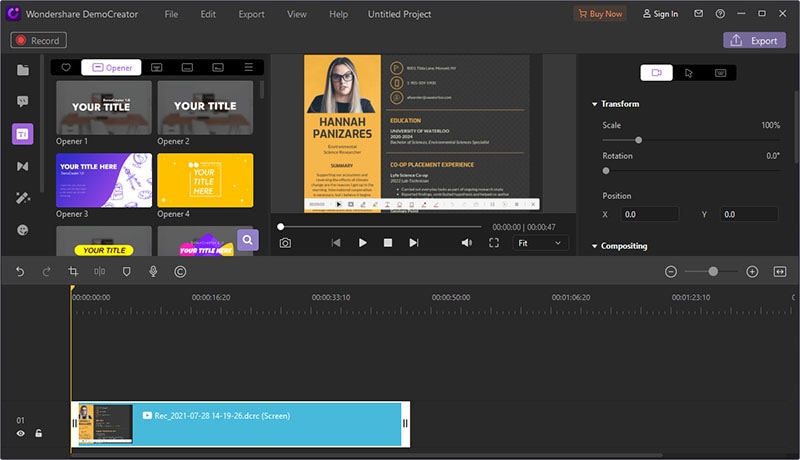Select the Opener 2 template thumbnail
Image resolution: width=800 pixels, height=460 pixels.
[205, 108]
